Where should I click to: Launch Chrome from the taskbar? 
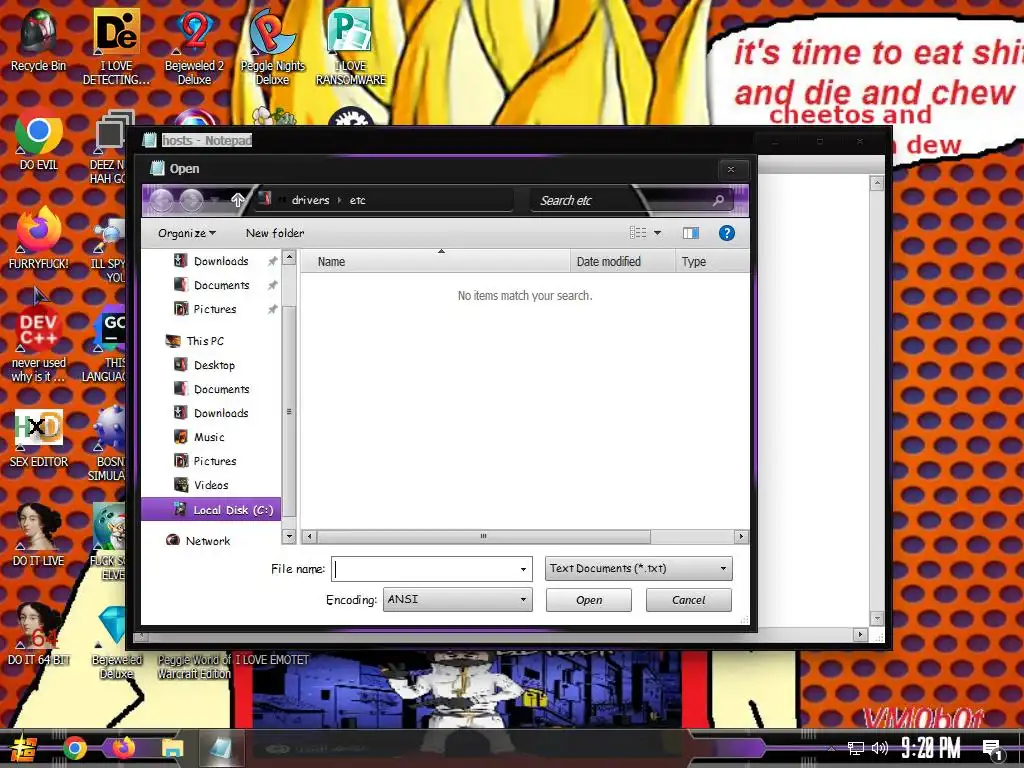pyautogui.click(x=75, y=748)
